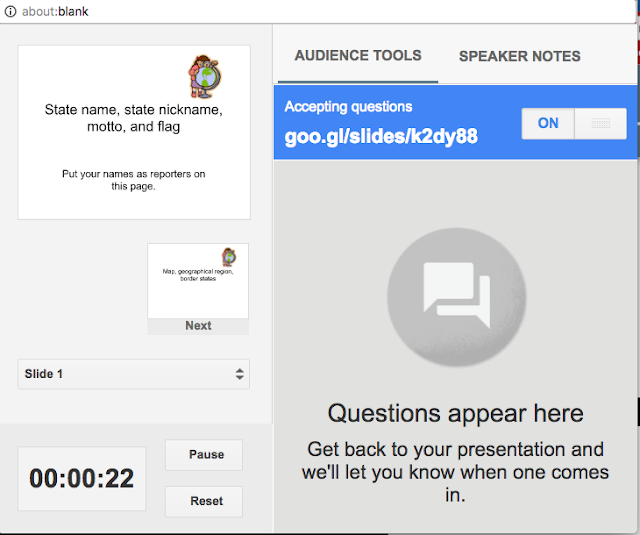Open the Slide 1 dropdown
The image size is (640, 535).
tap(133, 374)
